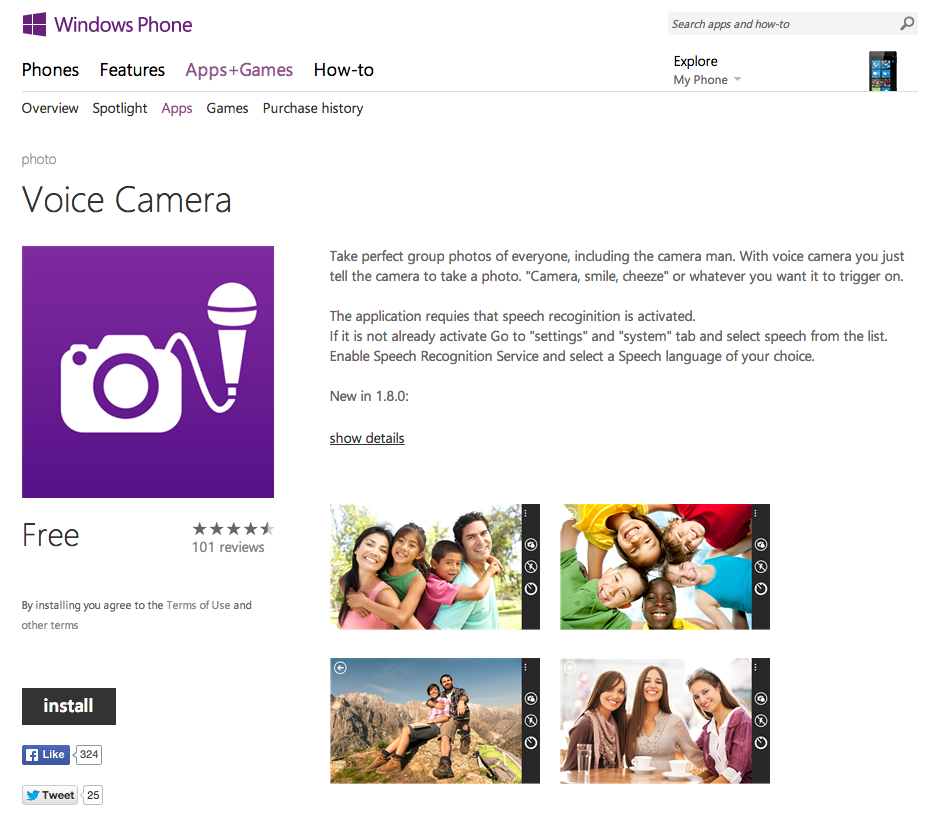
Task: Click flash icon on children circle screenshot
Action: pyautogui.click(x=761, y=567)
